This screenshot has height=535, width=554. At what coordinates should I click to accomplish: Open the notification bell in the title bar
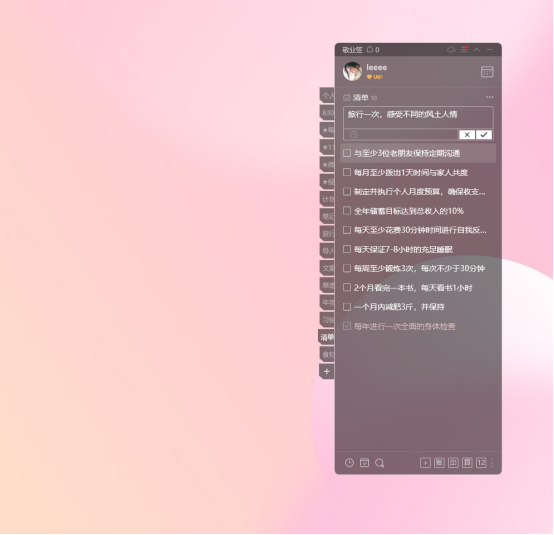point(370,49)
